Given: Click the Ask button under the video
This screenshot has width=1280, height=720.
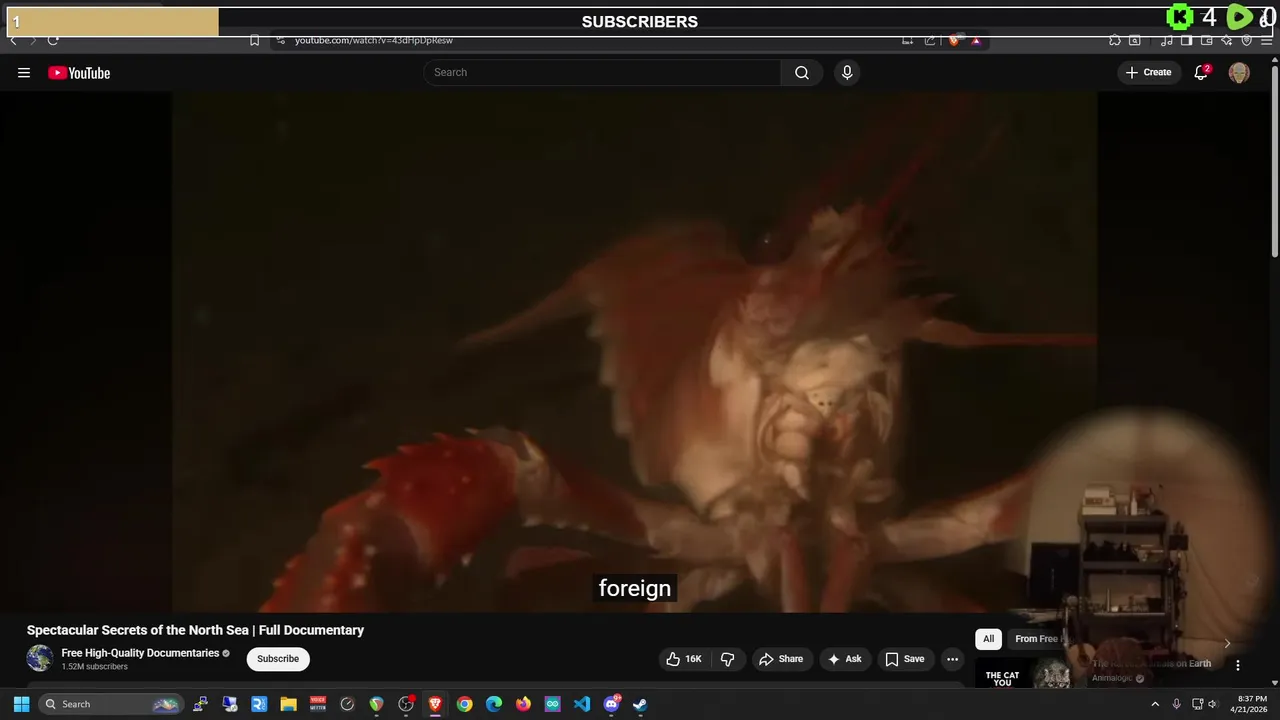Looking at the screenshot, I should (845, 659).
